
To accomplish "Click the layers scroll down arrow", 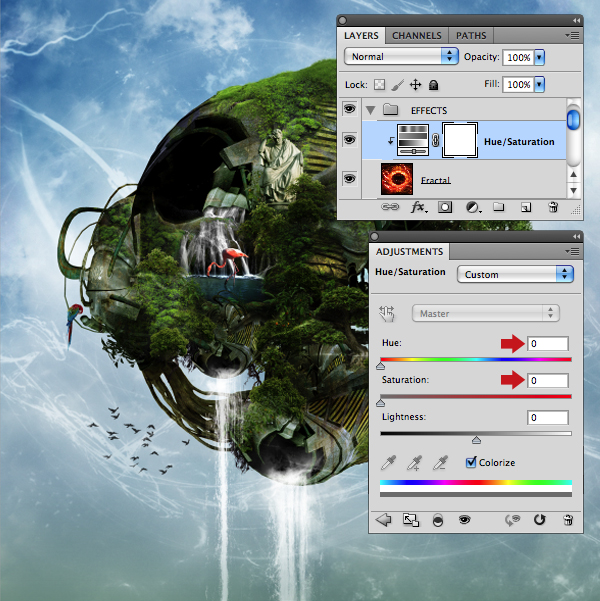I will point(573,190).
